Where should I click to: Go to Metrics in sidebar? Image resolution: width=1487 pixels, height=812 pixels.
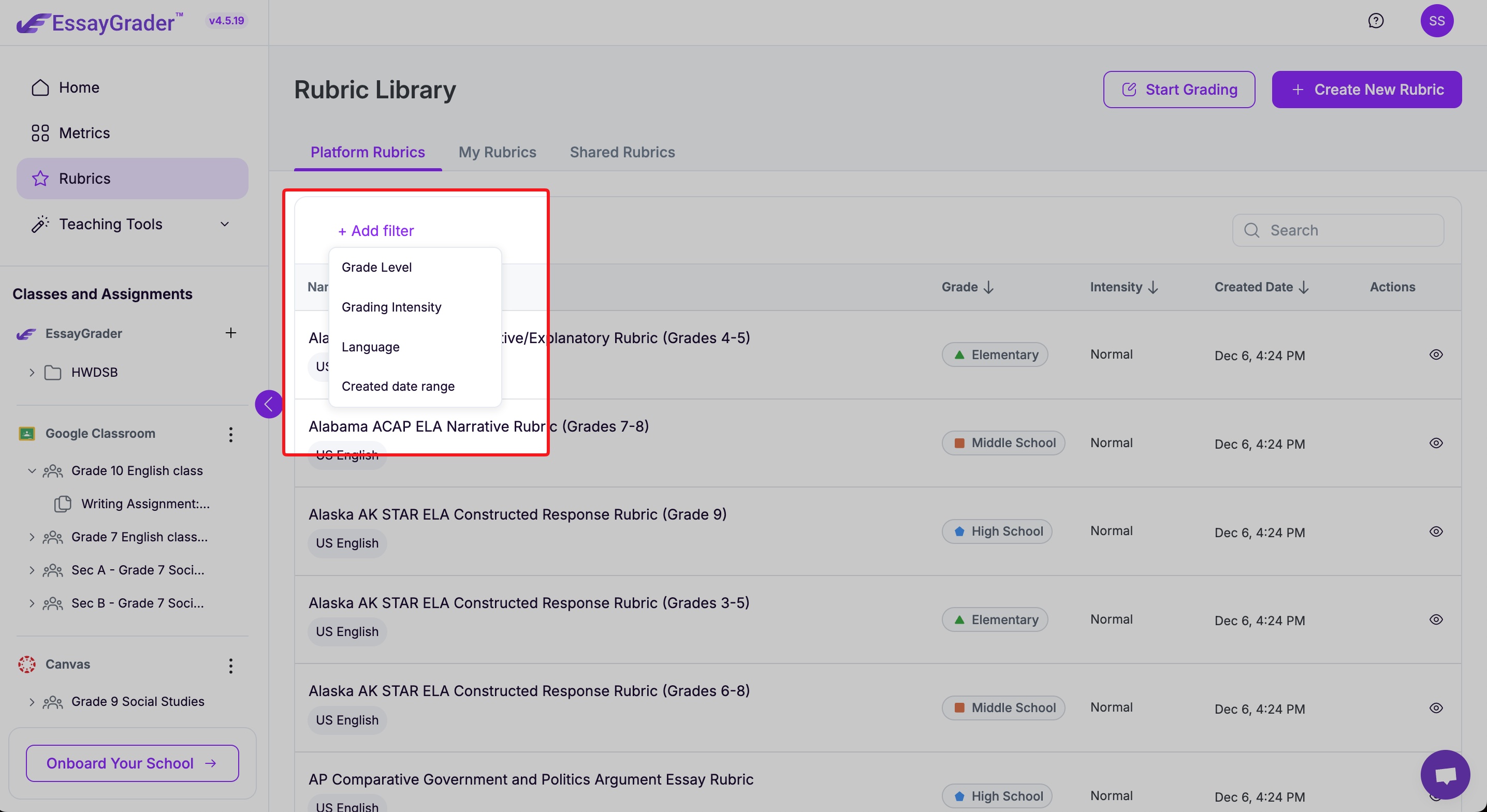pyautogui.click(x=84, y=132)
